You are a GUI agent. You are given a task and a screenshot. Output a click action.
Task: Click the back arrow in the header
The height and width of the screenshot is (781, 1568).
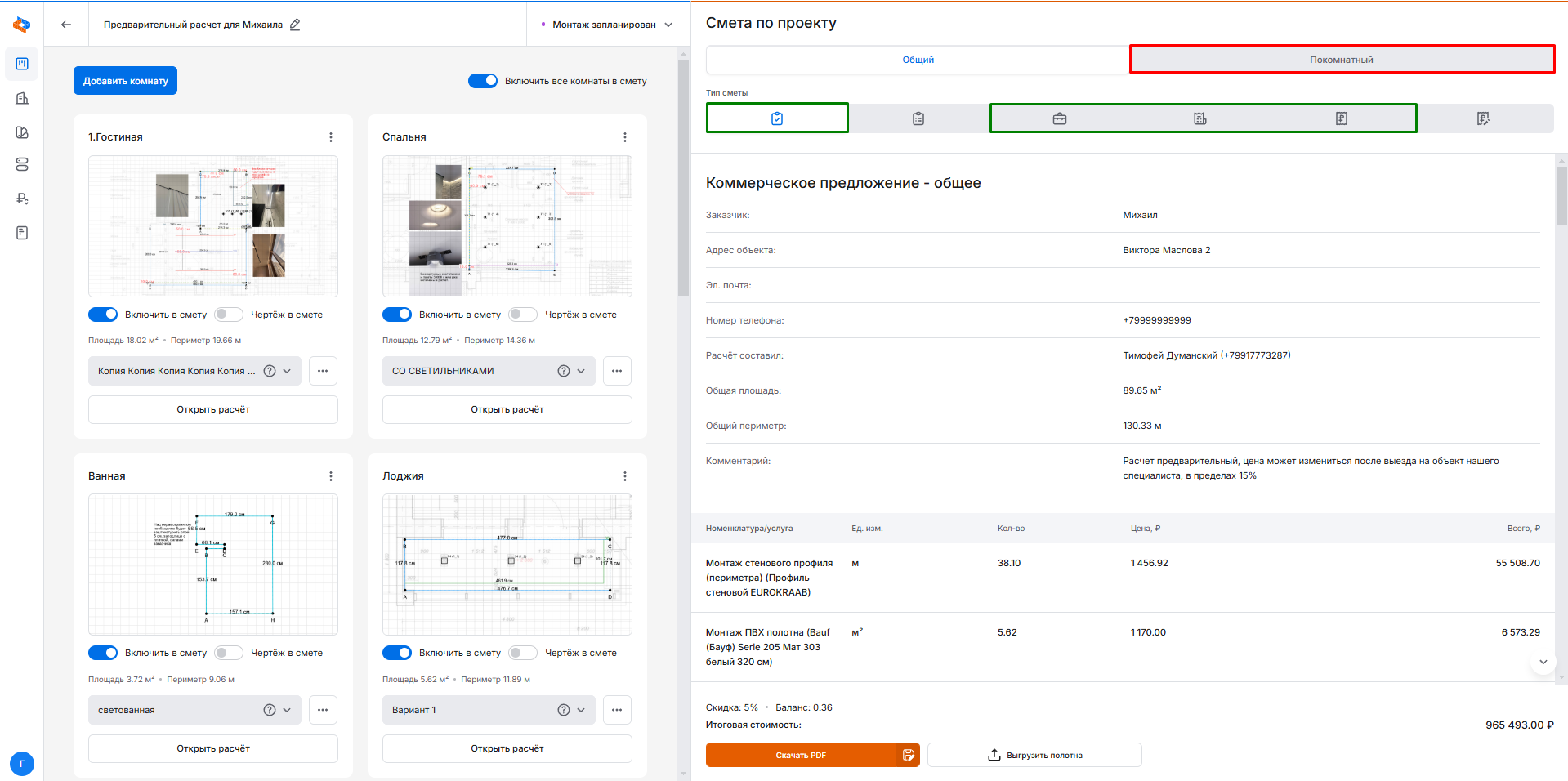click(x=66, y=25)
